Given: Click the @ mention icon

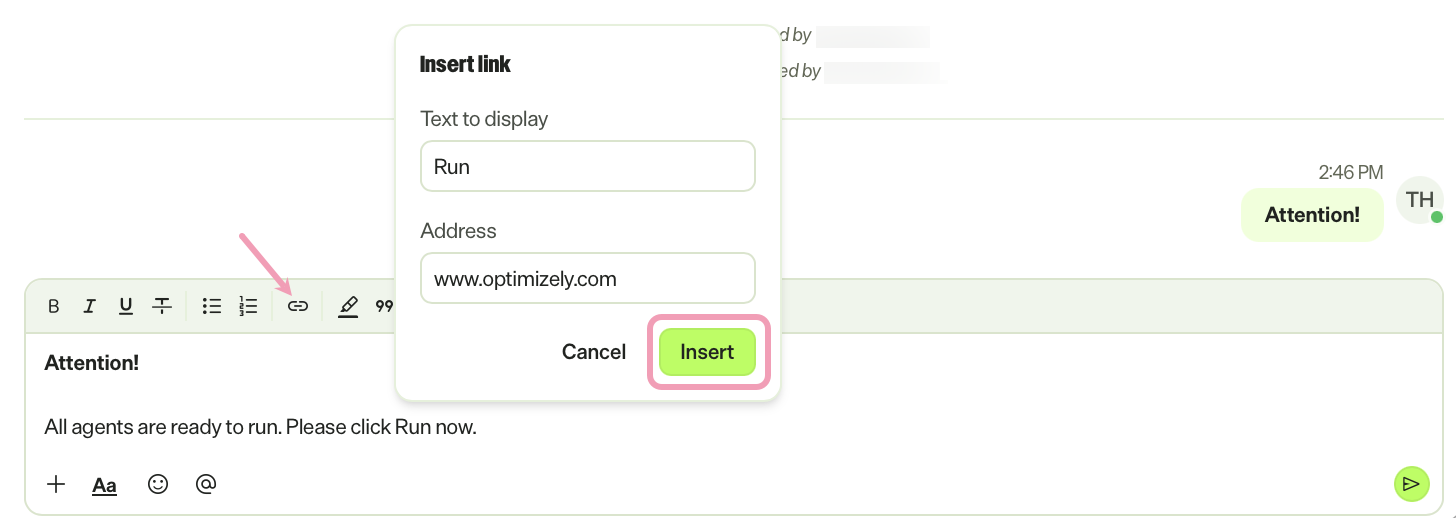Looking at the screenshot, I should 206,484.
